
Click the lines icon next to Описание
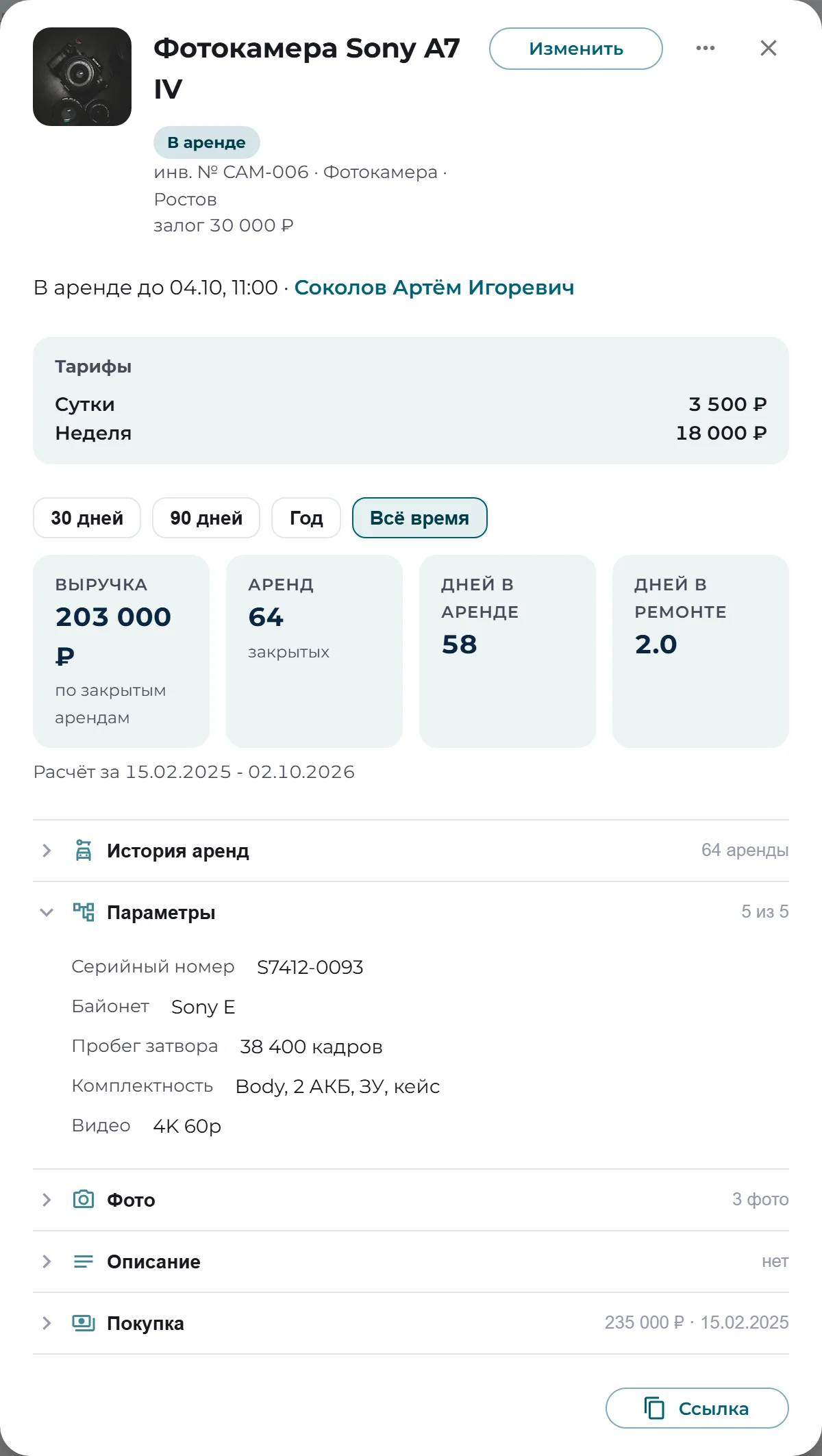(84, 1262)
